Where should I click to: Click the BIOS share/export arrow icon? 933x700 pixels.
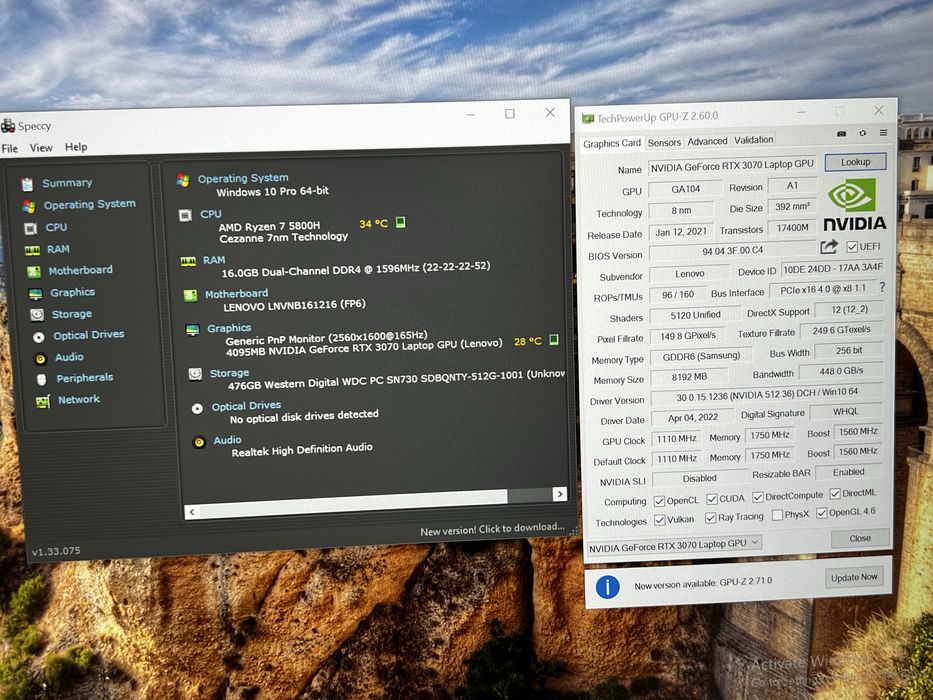(829, 247)
